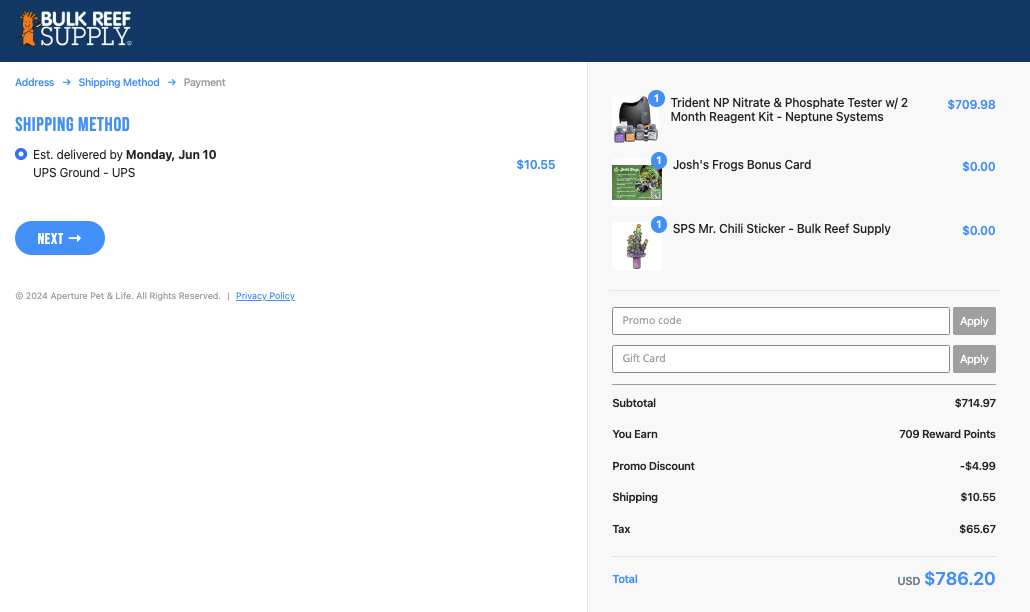
Task: Click quantity badge on Josh's Frogs card
Action: 659,160
